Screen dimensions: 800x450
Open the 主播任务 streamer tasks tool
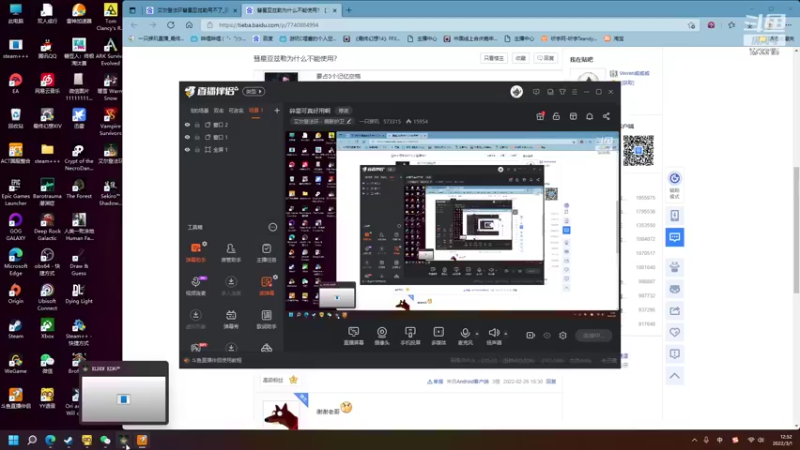[x=266, y=253]
